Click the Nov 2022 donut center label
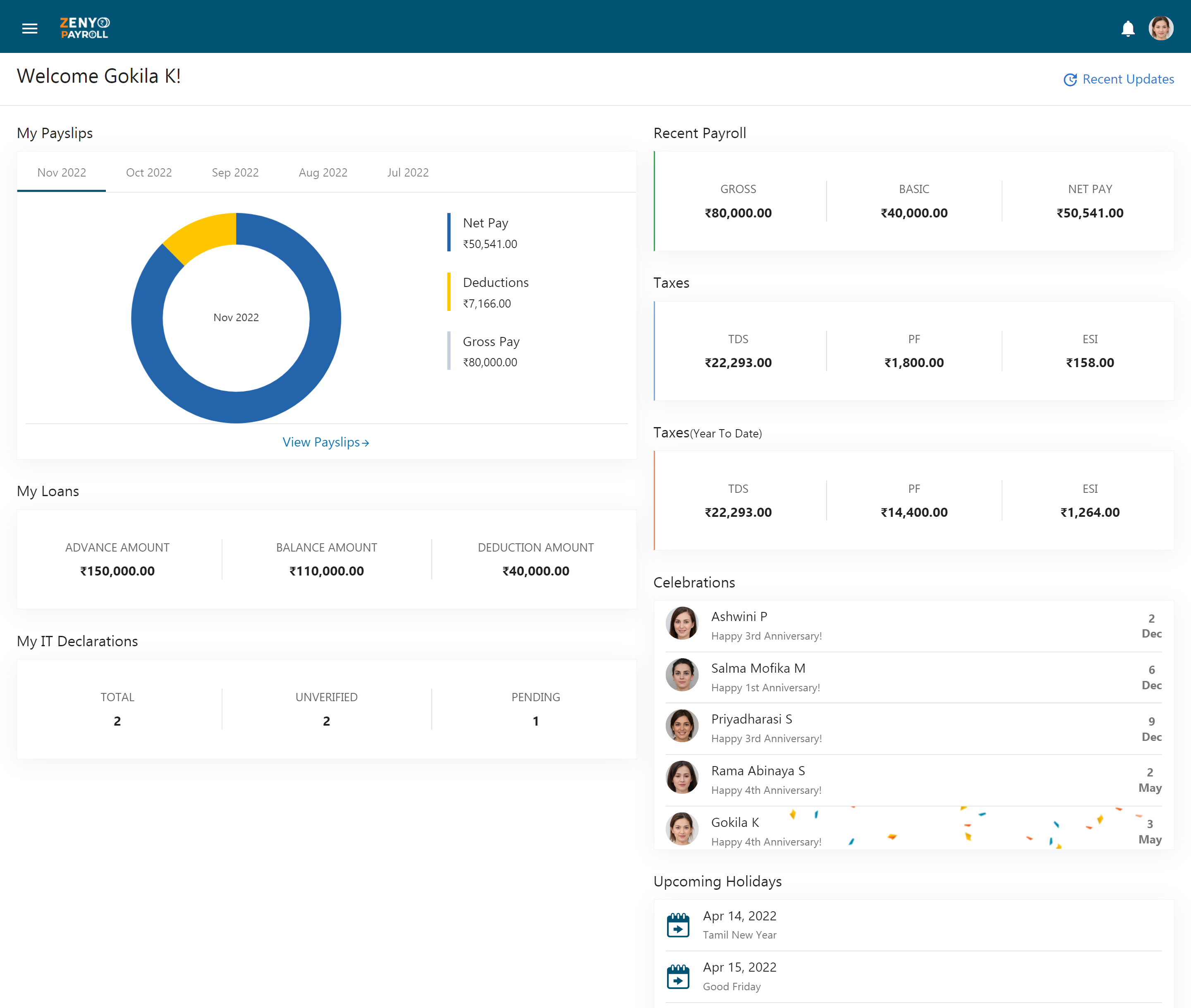 236,317
